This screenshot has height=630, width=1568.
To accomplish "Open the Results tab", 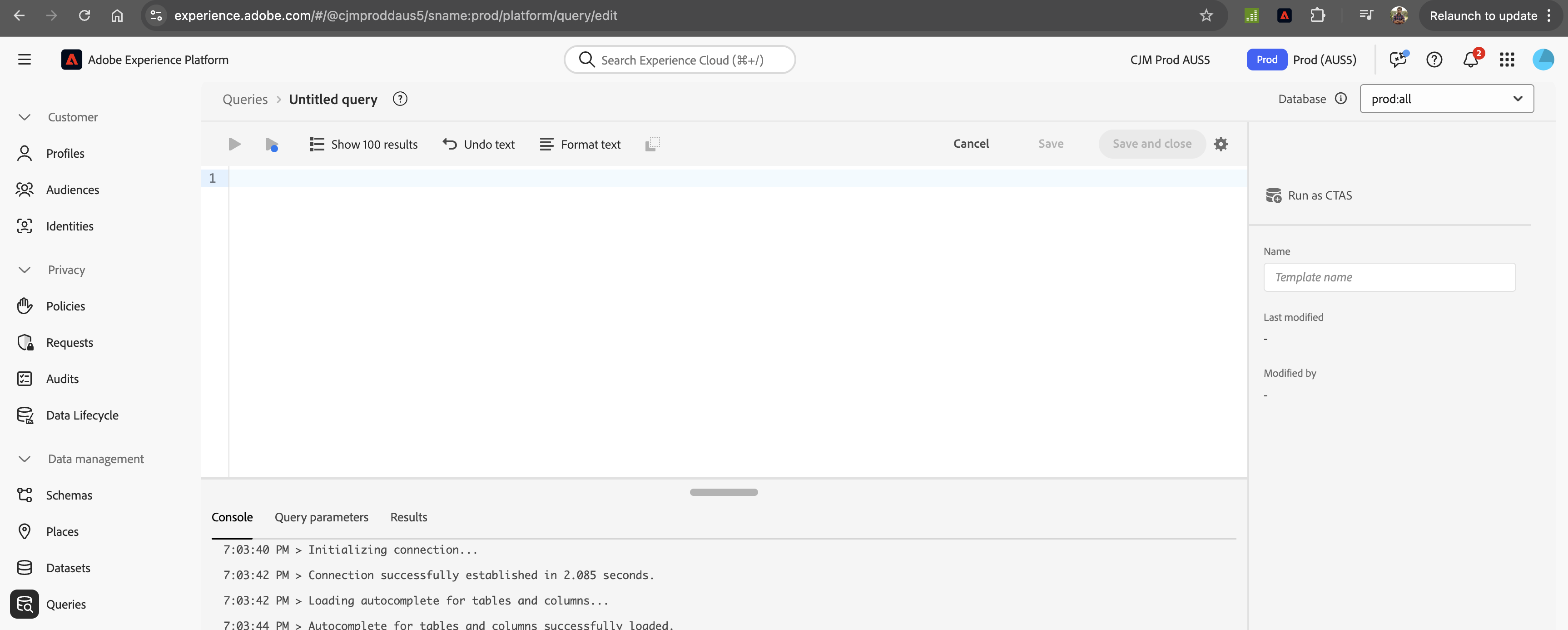I will click(x=408, y=517).
